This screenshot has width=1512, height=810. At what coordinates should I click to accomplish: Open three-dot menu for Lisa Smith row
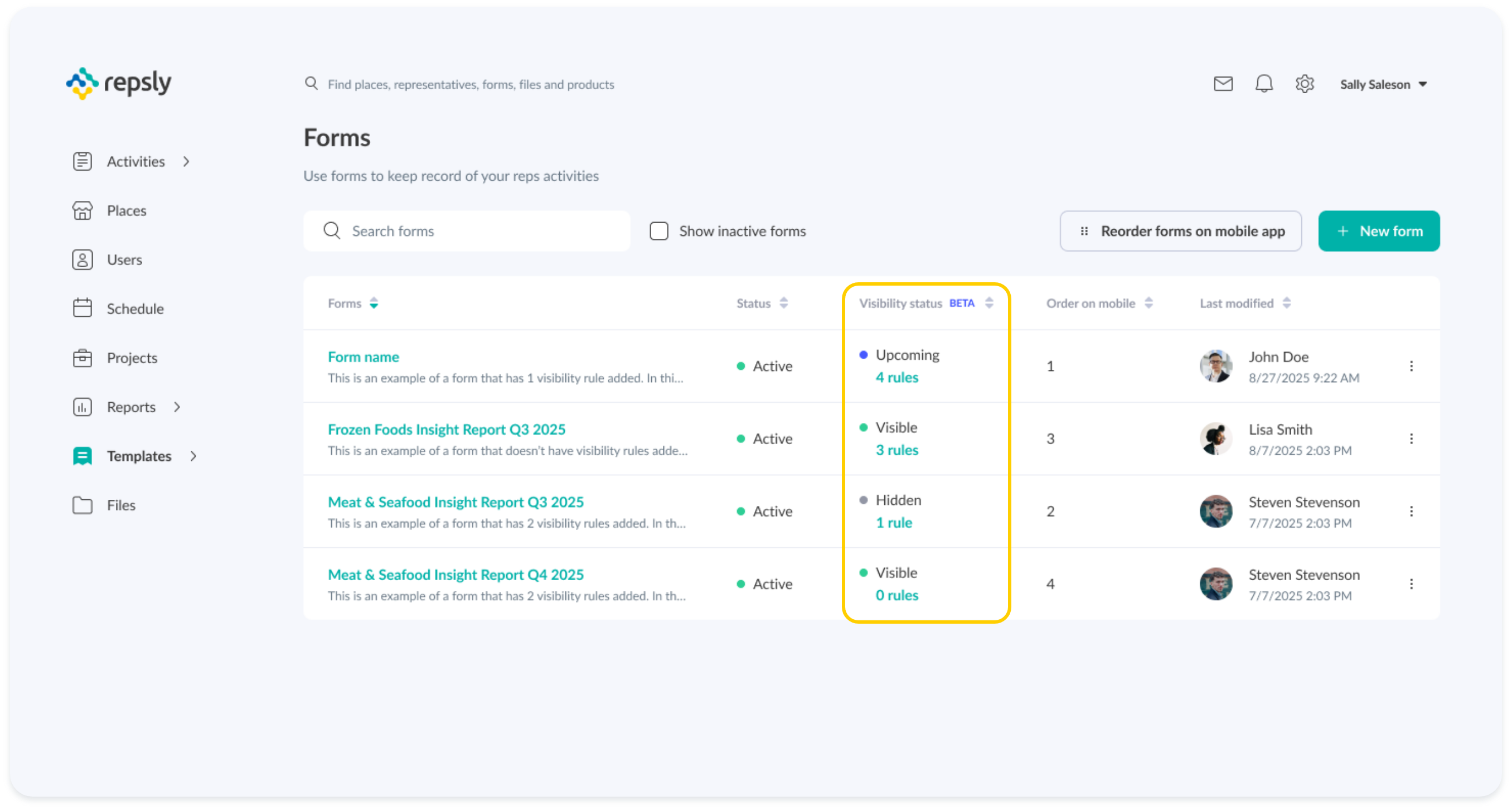click(x=1411, y=439)
